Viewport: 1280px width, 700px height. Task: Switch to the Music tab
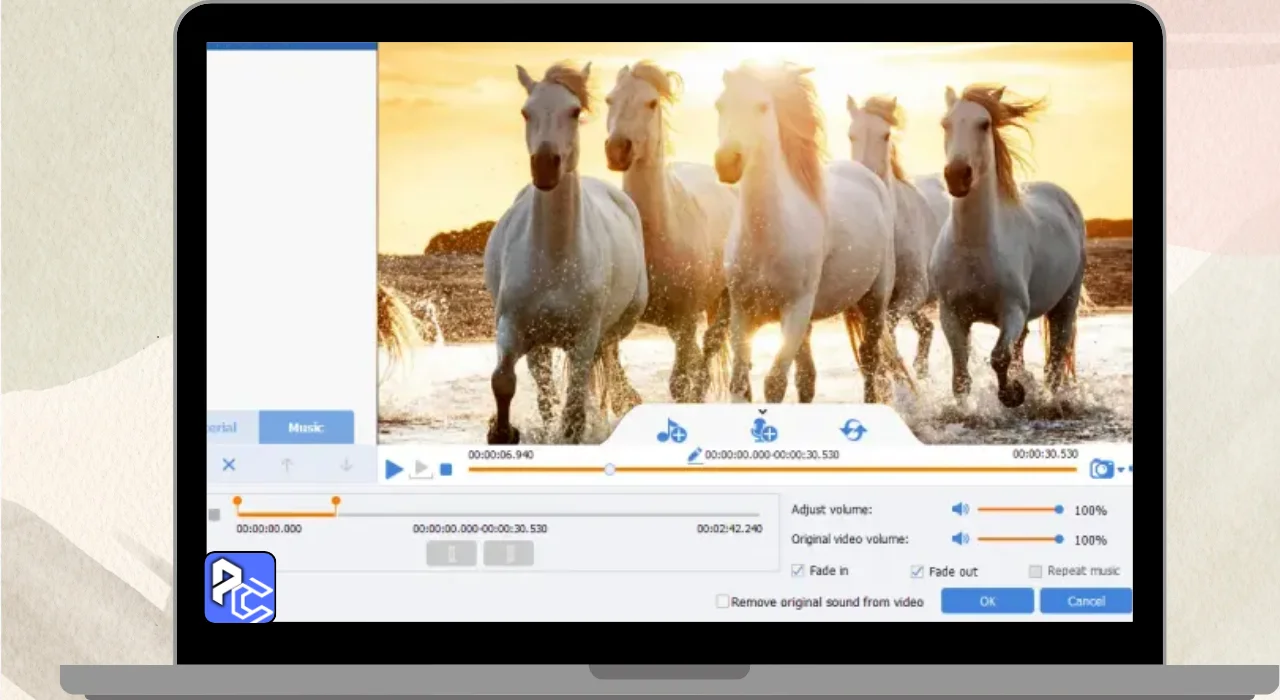[306, 427]
